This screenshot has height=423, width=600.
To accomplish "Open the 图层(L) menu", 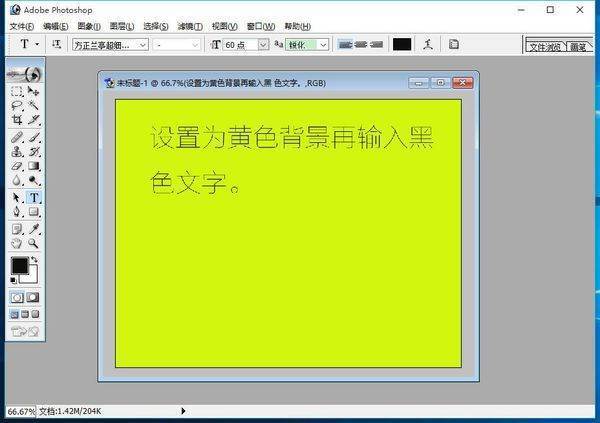I will (122, 26).
